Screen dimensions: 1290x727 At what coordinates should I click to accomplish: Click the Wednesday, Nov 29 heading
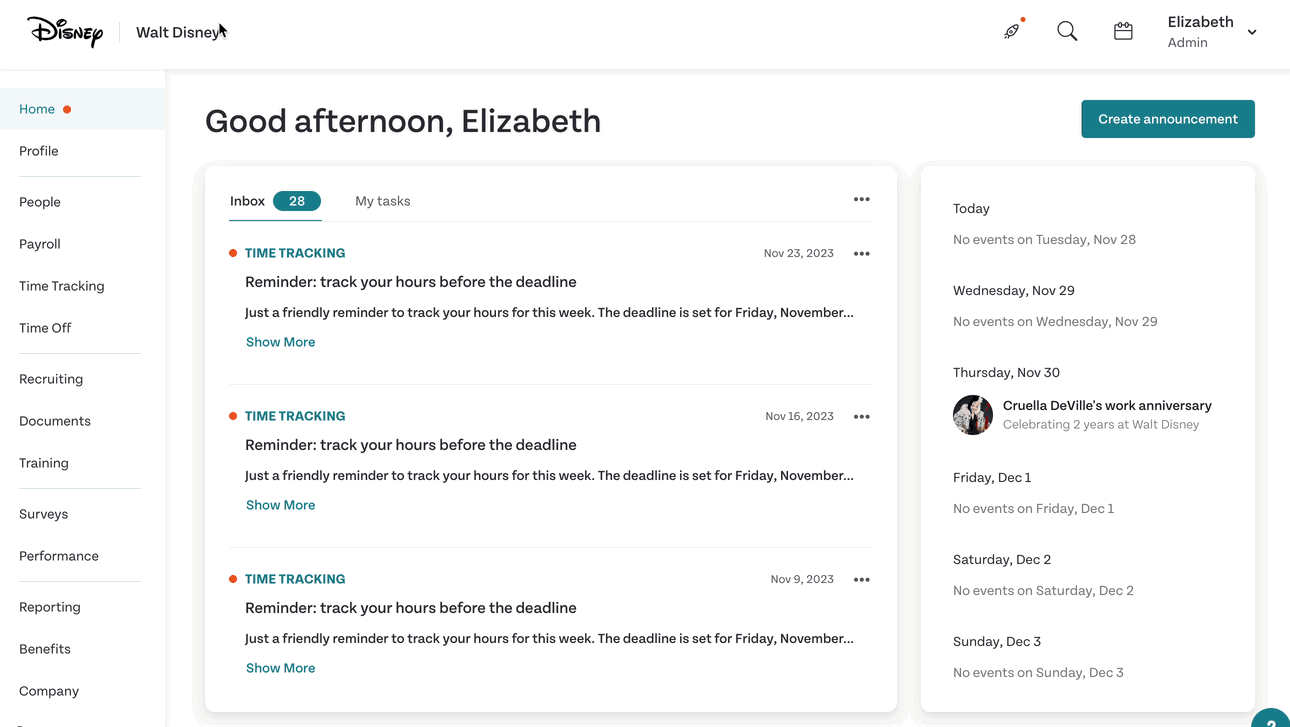click(x=1014, y=290)
